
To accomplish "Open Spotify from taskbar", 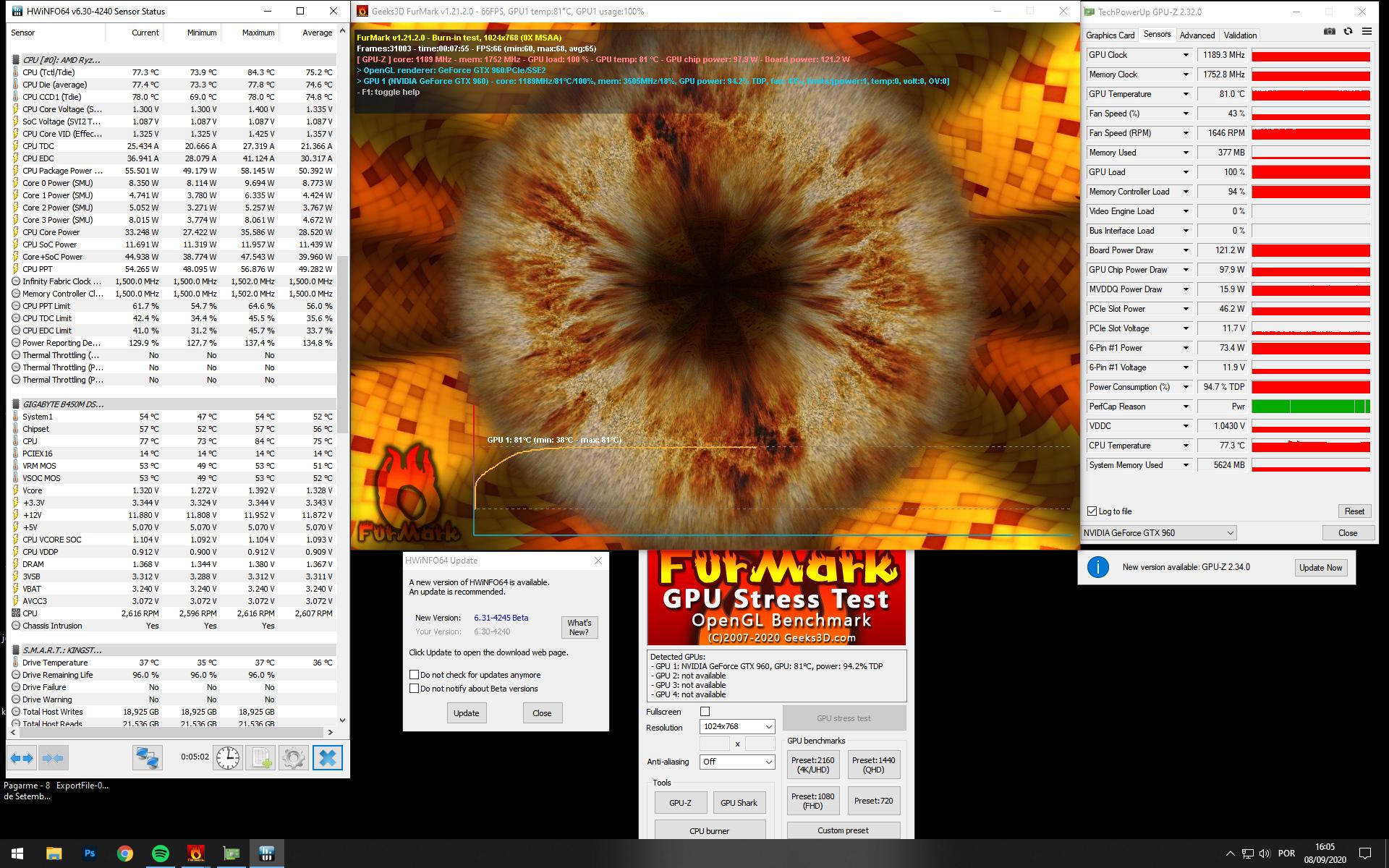I will 161,854.
